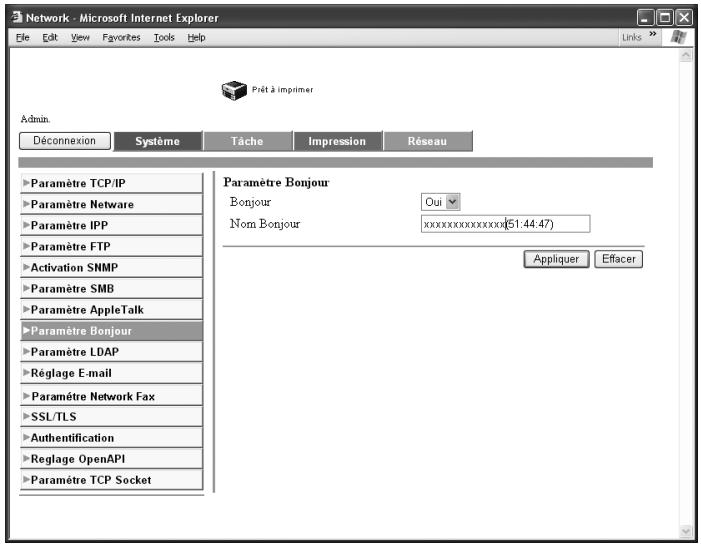This screenshot has width=701, height=545.
Task: Click the printer status icon
Action: pos(234,90)
